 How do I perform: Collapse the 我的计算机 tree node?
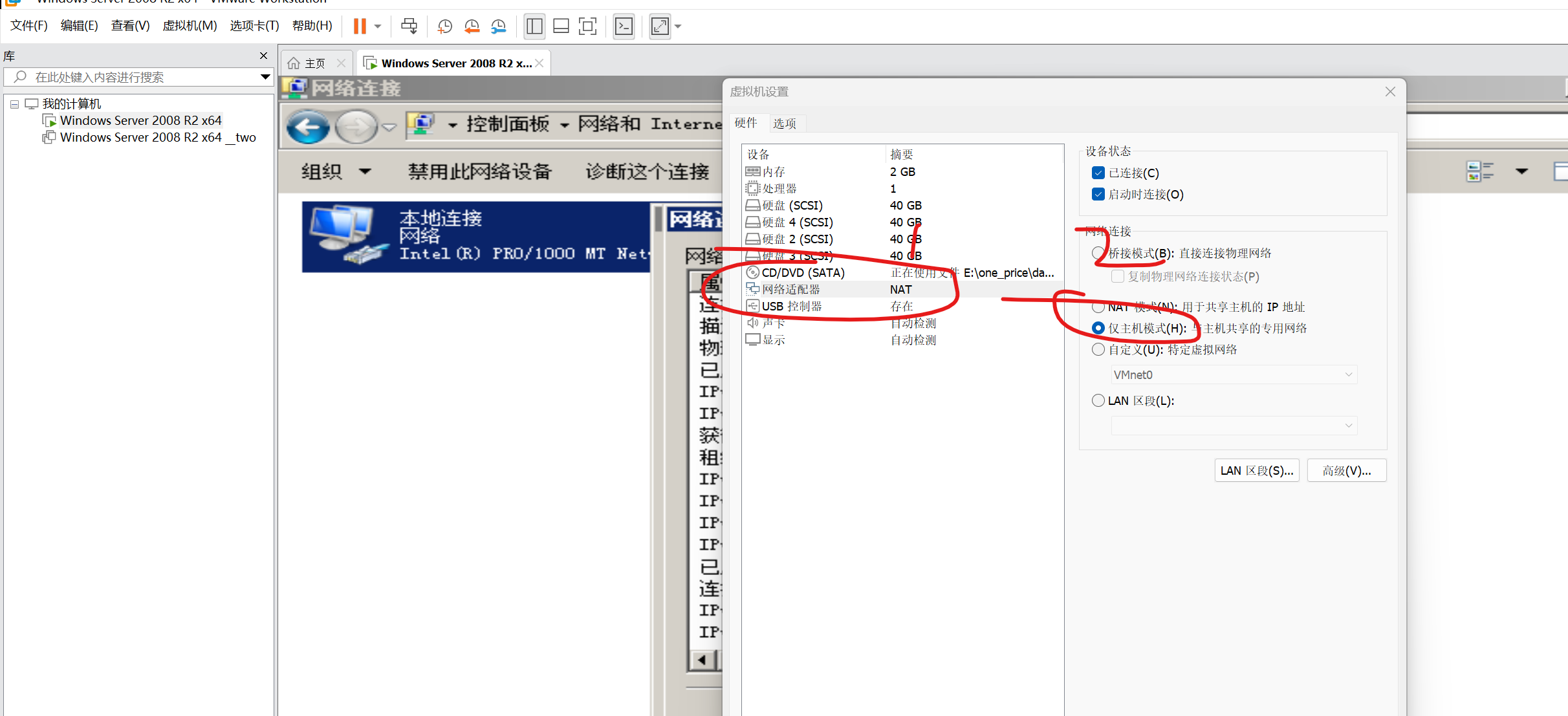(x=14, y=104)
